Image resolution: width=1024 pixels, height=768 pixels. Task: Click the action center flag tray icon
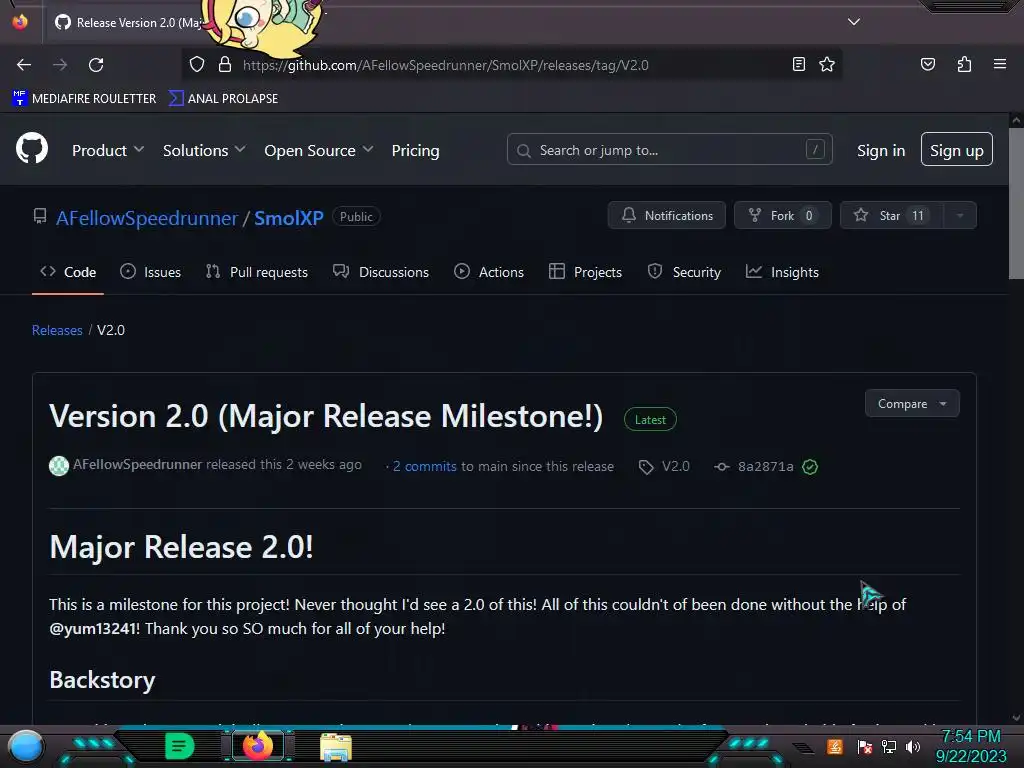(865, 747)
